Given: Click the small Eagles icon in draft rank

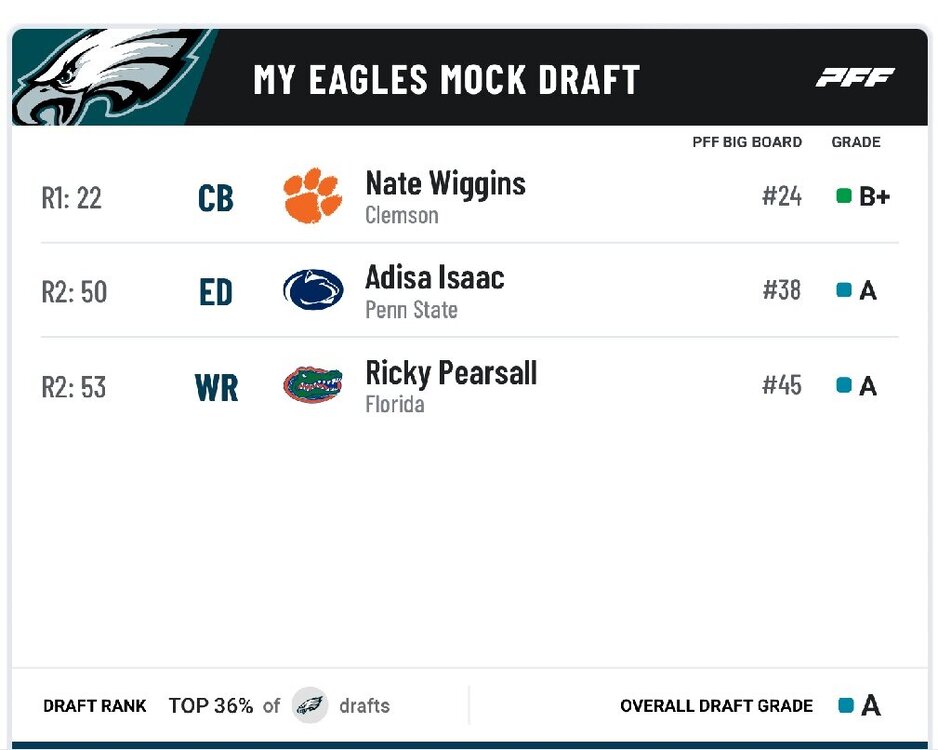Looking at the screenshot, I should tap(310, 705).
